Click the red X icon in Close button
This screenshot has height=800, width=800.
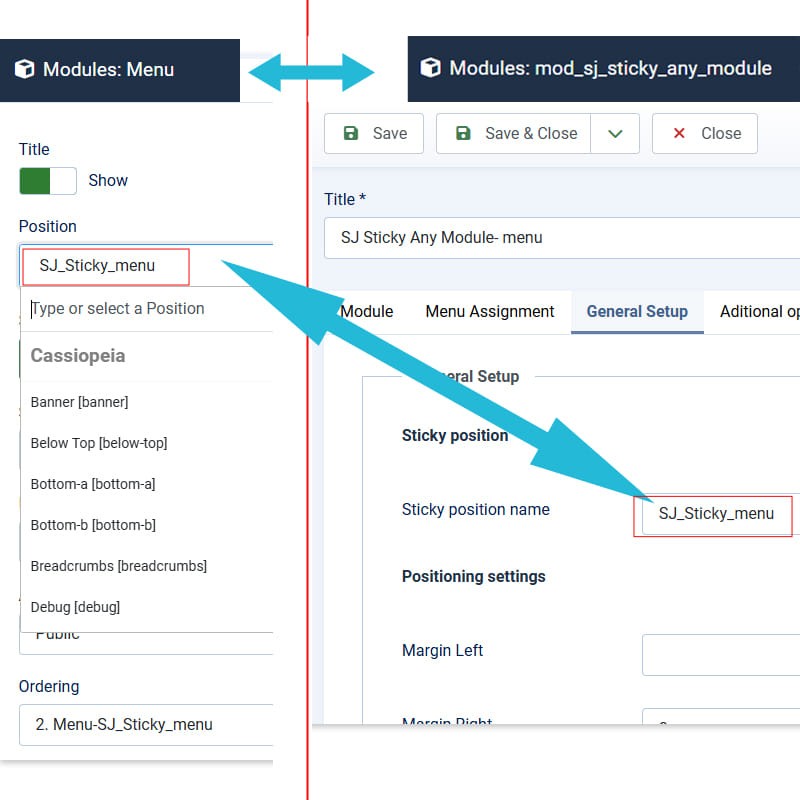tap(679, 133)
